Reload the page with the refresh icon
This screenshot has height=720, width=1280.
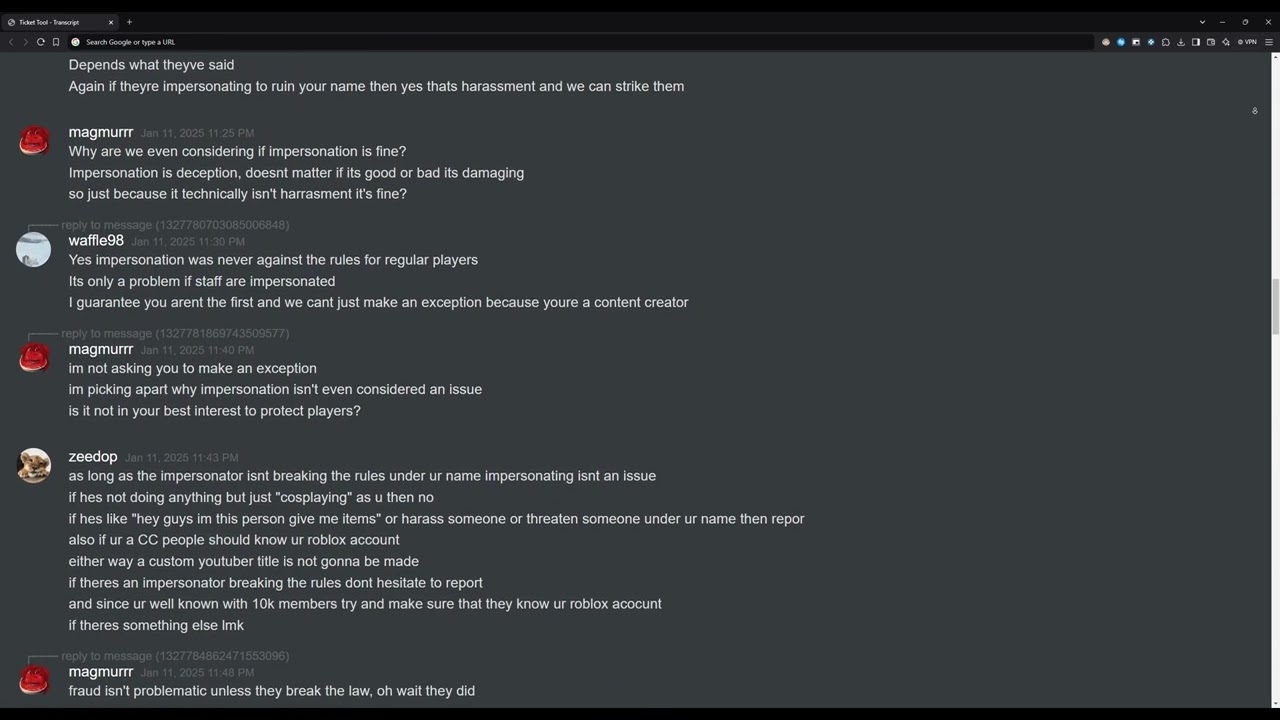click(41, 42)
